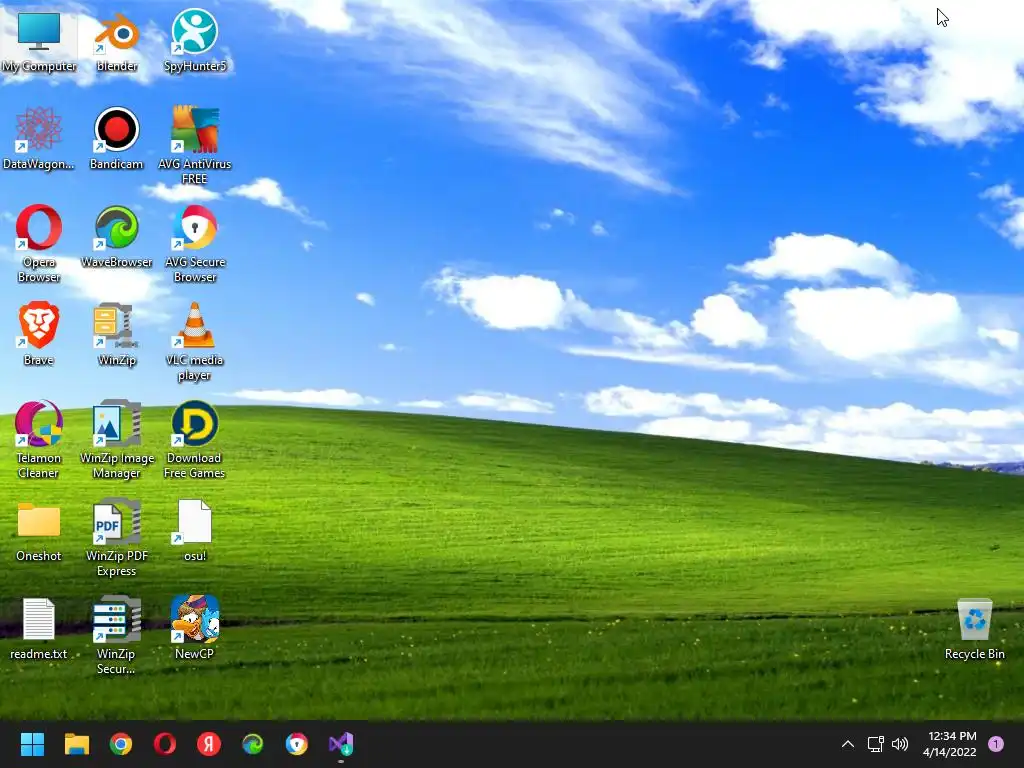Select the Brave desktop shortcut
The height and width of the screenshot is (768, 1024).
(x=39, y=335)
